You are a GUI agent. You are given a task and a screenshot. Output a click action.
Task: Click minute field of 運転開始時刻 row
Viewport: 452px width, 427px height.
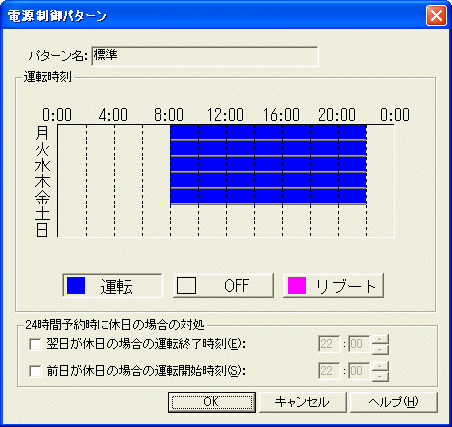(359, 371)
